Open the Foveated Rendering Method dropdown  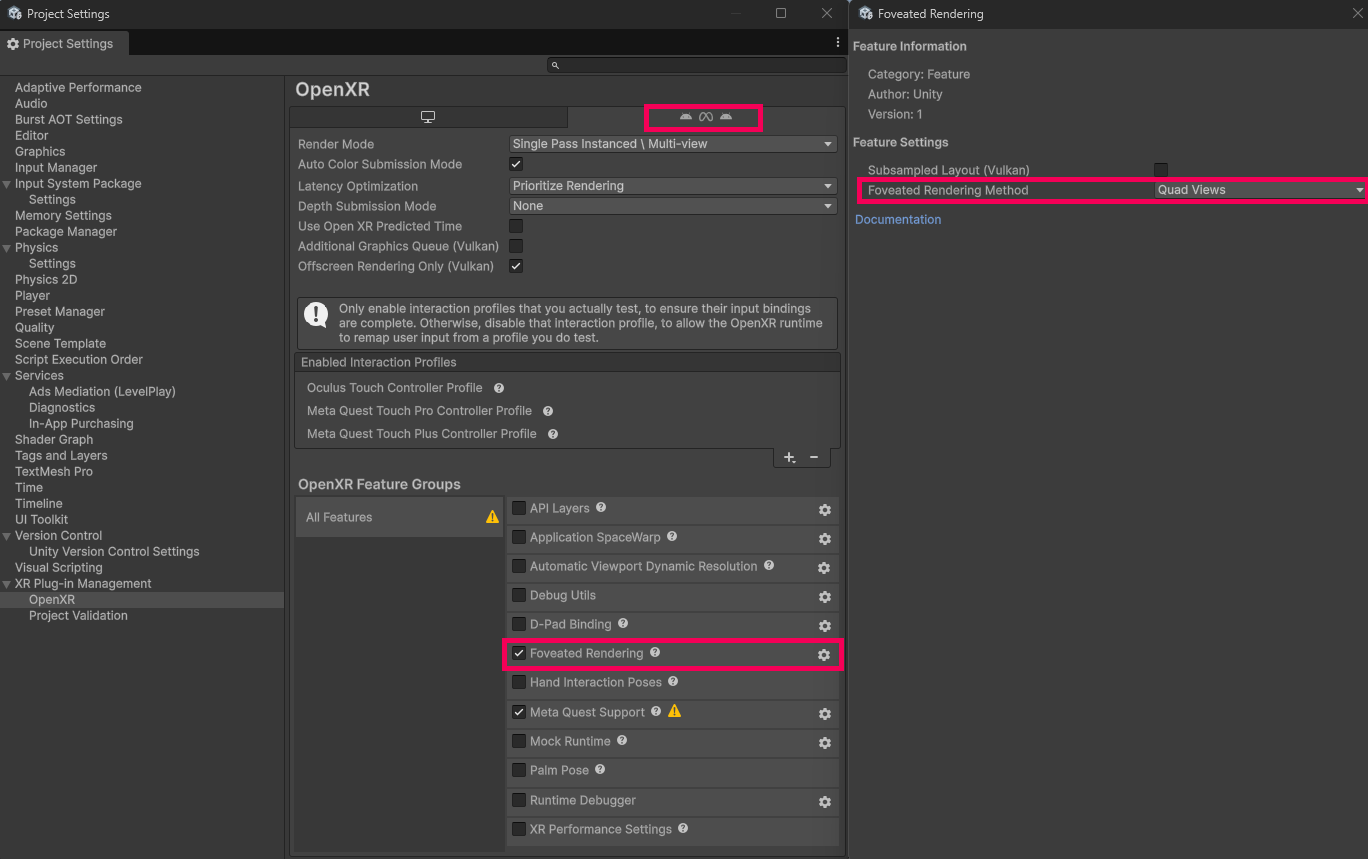coord(1258,190)
